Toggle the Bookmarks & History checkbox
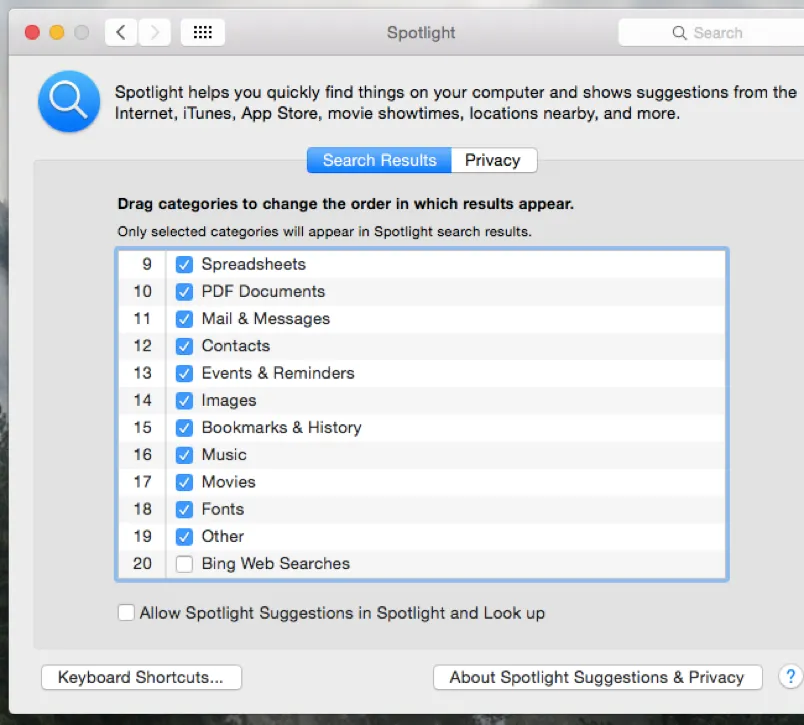This screenshot has height=725, width=804. tap(184, 427)
